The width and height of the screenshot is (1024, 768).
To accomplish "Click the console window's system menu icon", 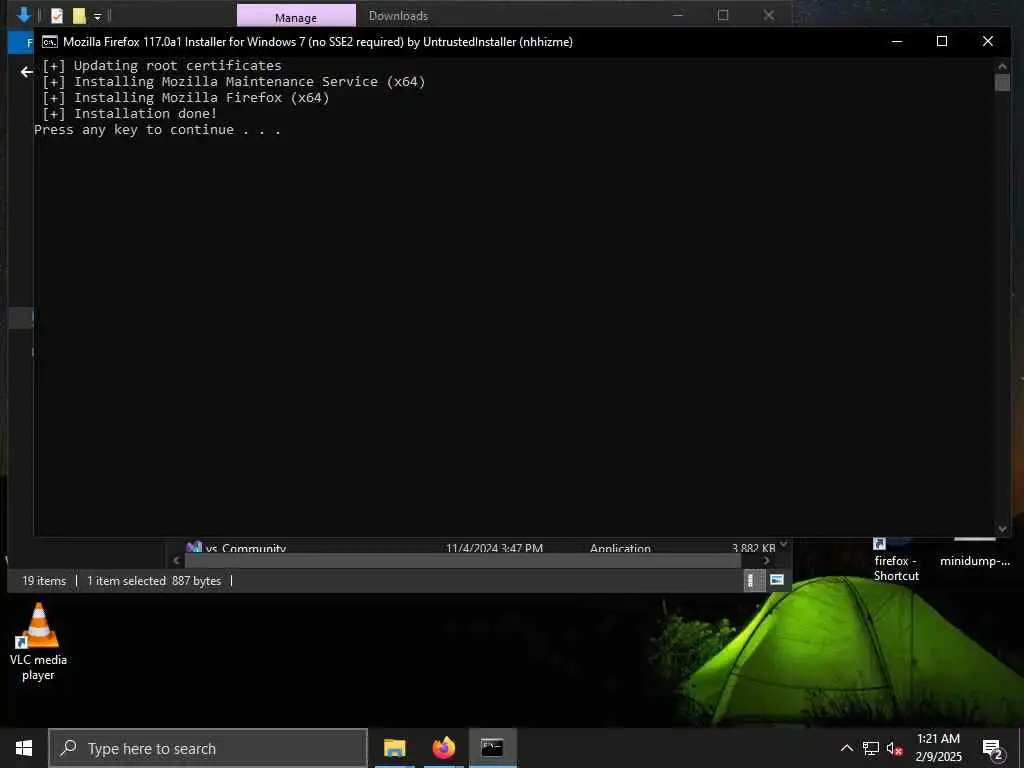I will tap(50, 42).
